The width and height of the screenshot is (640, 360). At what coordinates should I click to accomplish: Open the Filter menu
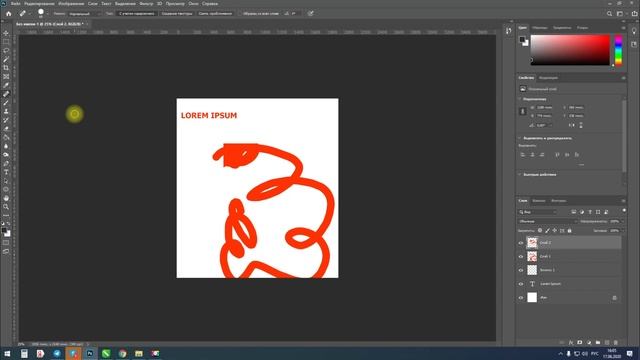(x=146, y=3)
